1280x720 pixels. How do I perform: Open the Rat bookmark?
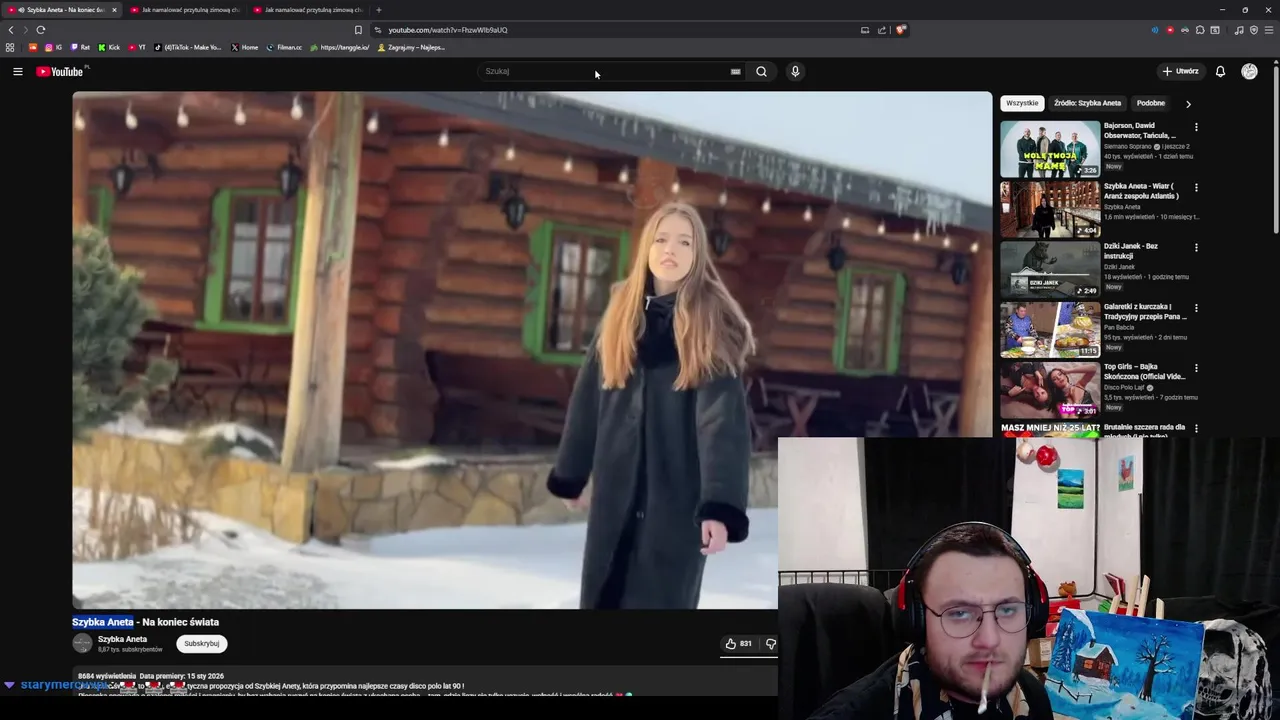tap(80, 47)
